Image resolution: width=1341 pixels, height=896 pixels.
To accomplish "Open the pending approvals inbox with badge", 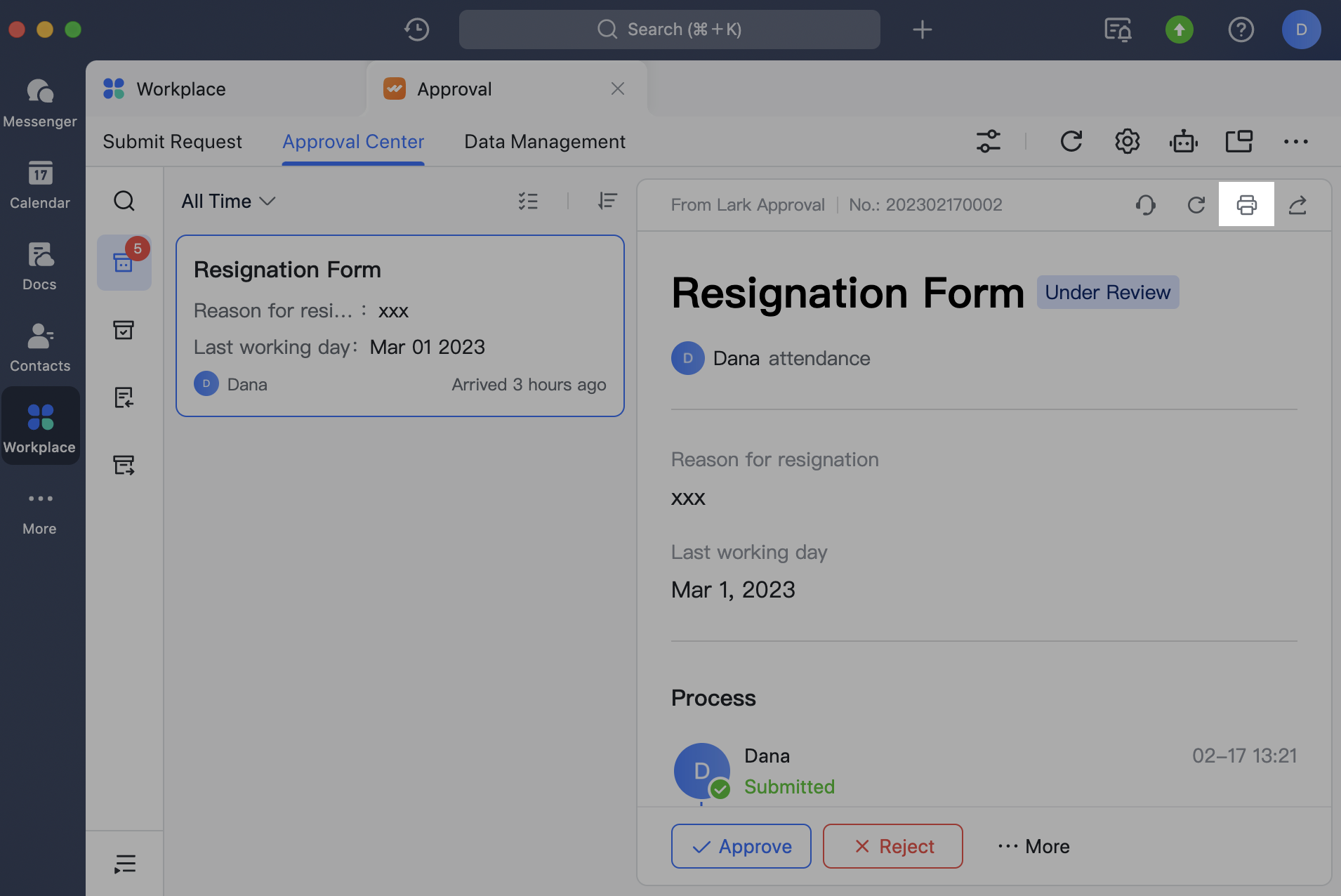I will [x=124, y=262].
